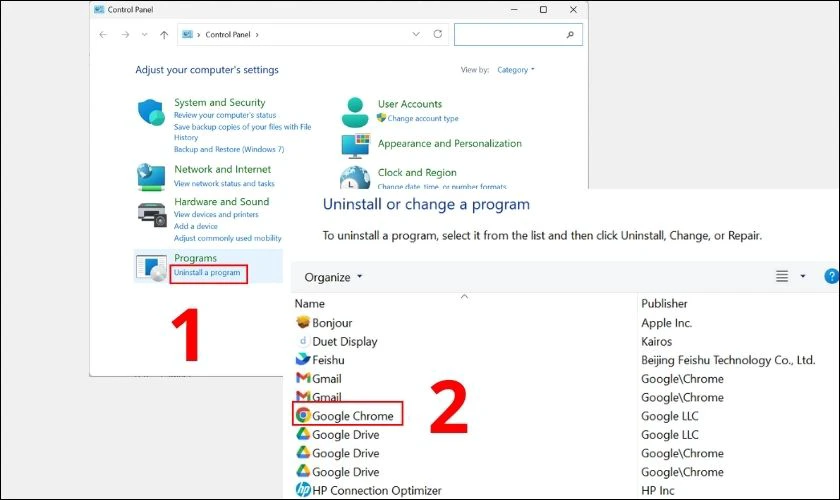Image resolution: width=840 pixels, height=500 pixels.
Task: Open the Programs category heading
Action: 196,258
